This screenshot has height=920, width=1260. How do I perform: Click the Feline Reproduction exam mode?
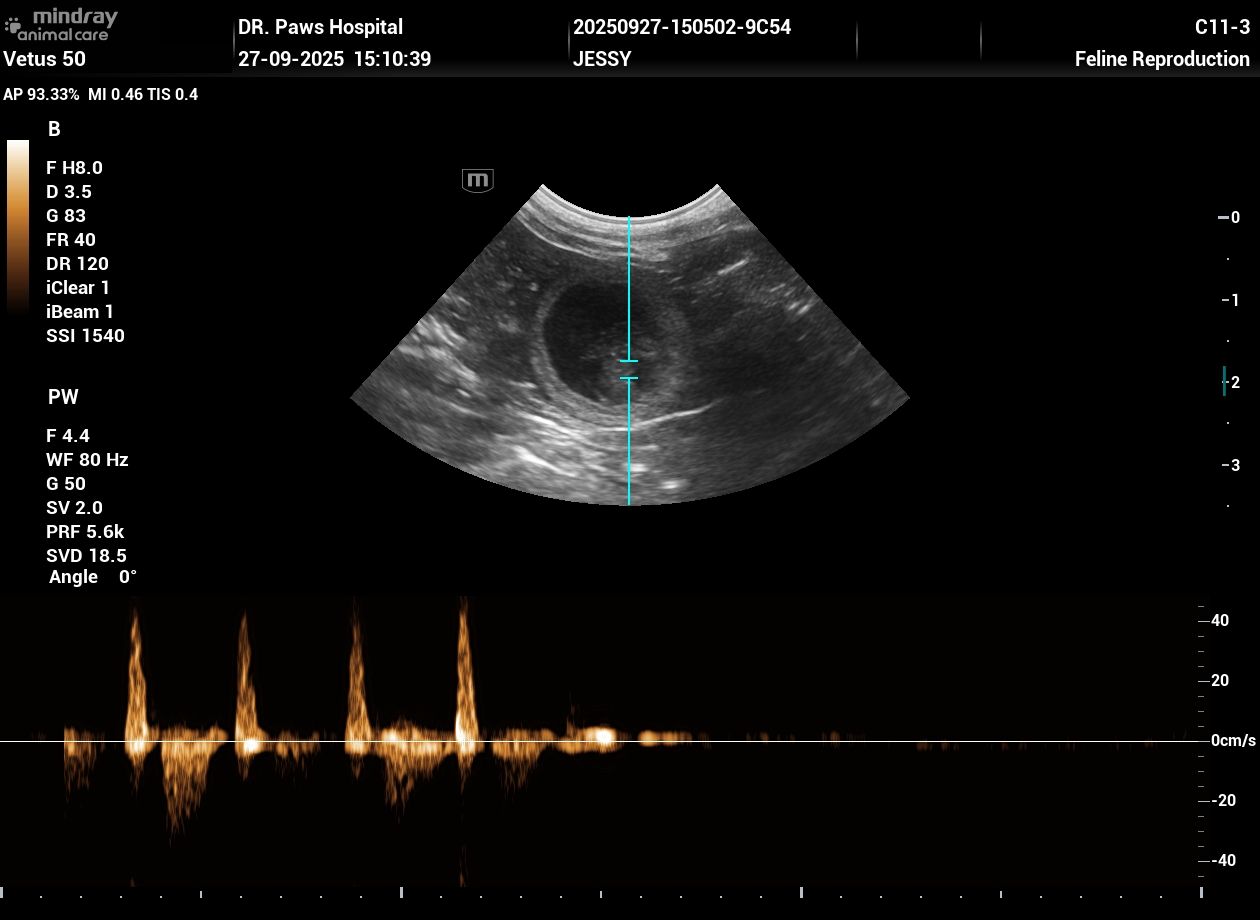pyautogui.click(x=1162, y=59)
